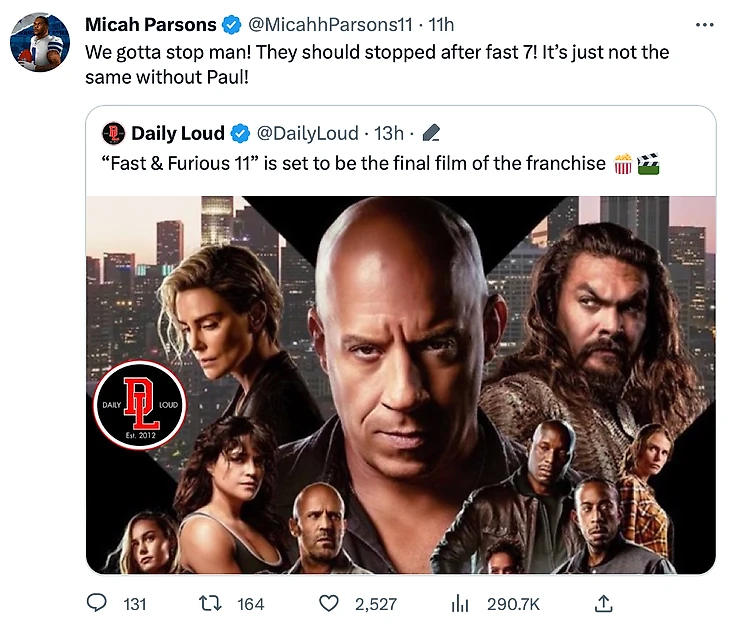Click Daily Loud's blue verified badge
730x628 pixels.
[241, 133]
